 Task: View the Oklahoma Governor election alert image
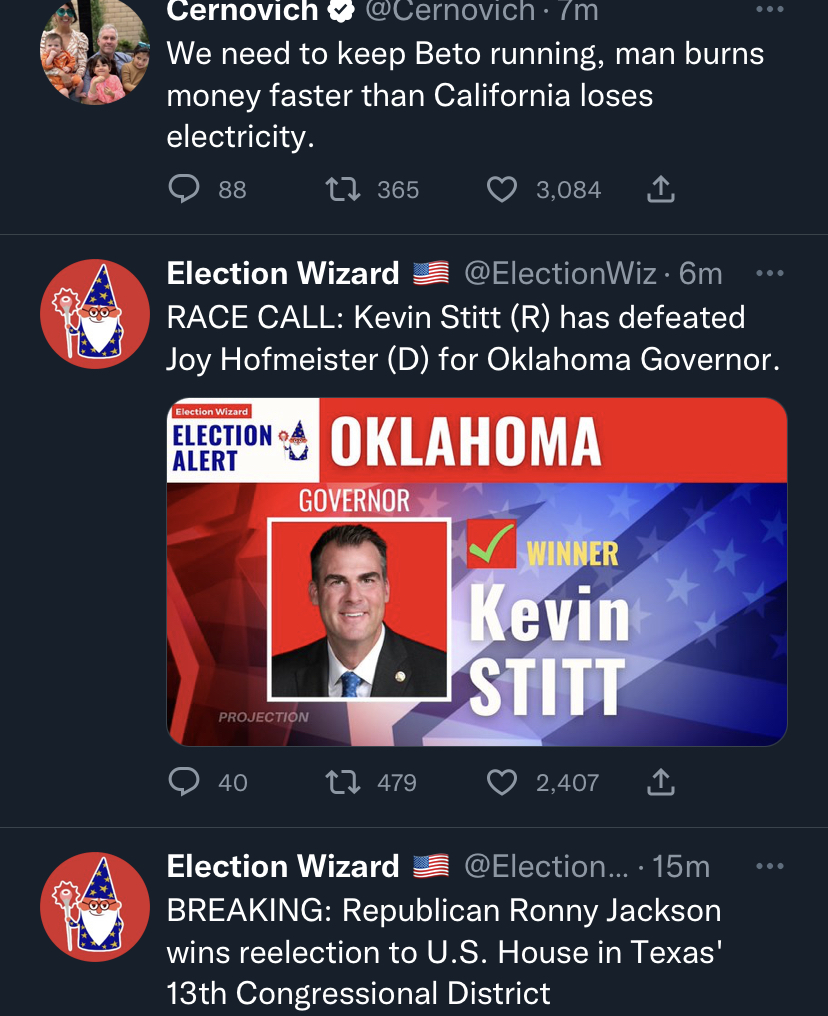coord(477,572)
